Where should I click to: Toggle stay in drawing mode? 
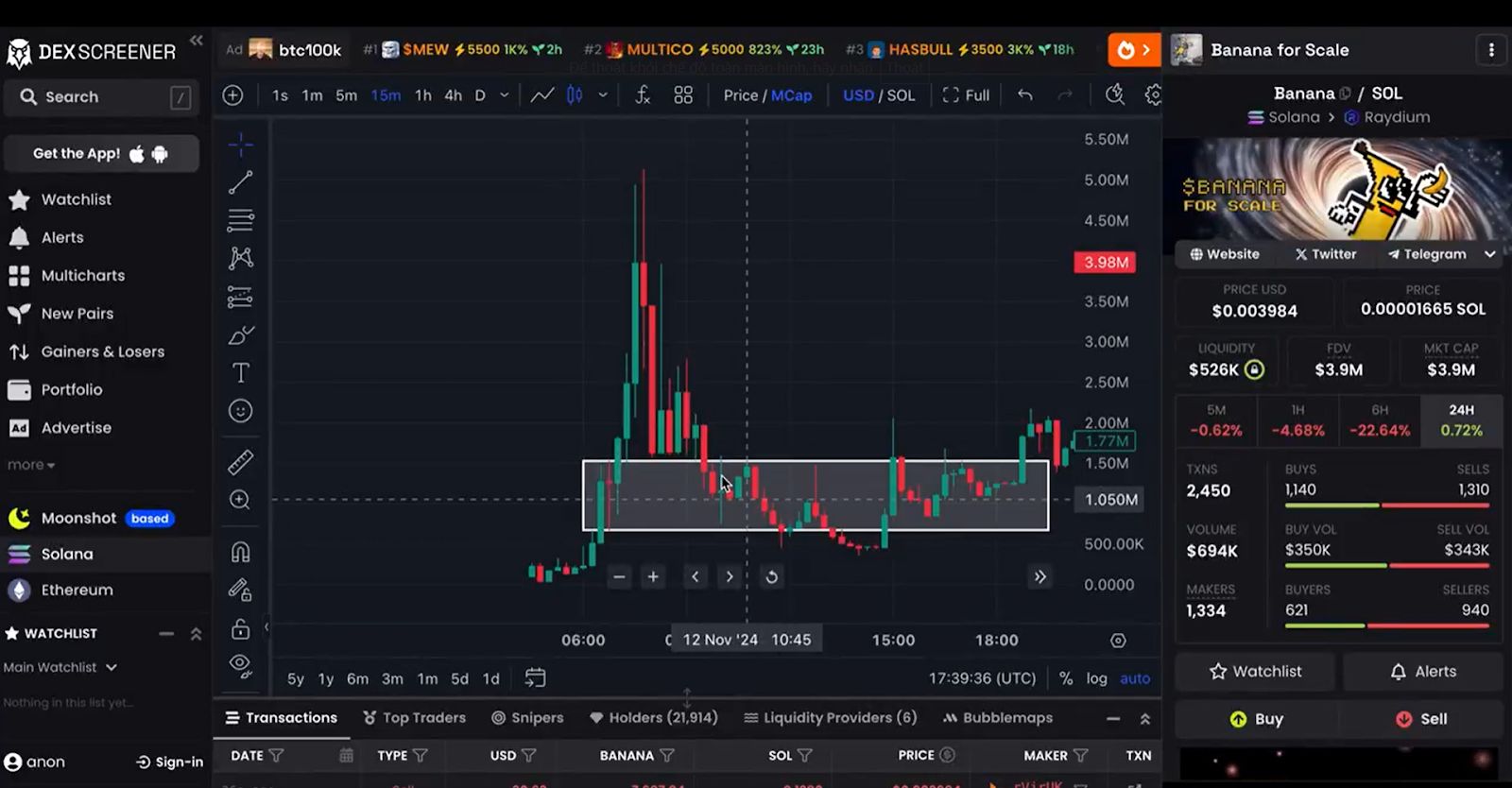point(240,591)
